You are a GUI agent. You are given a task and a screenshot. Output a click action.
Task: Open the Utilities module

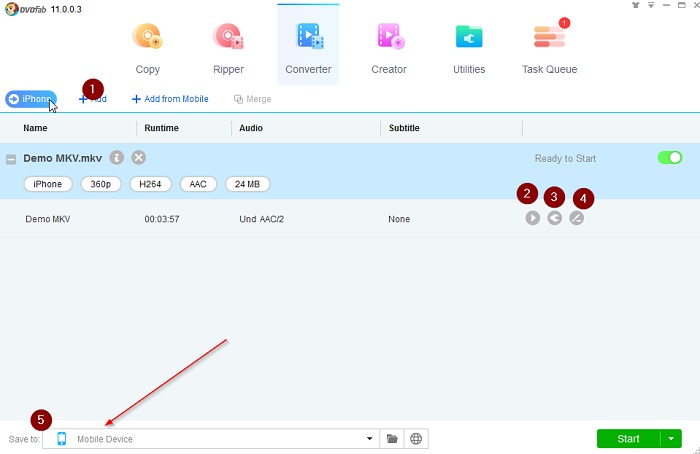[x=469, y=49]
